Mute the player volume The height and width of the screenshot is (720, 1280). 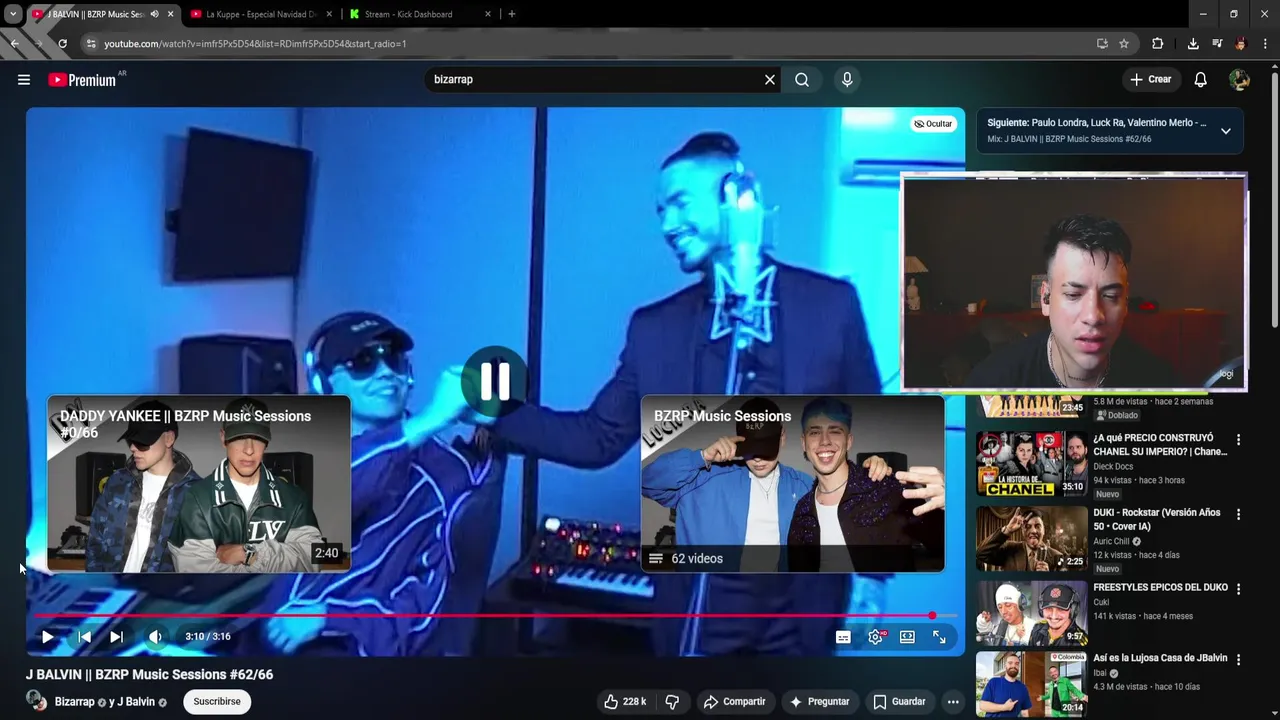pos(155,637)
